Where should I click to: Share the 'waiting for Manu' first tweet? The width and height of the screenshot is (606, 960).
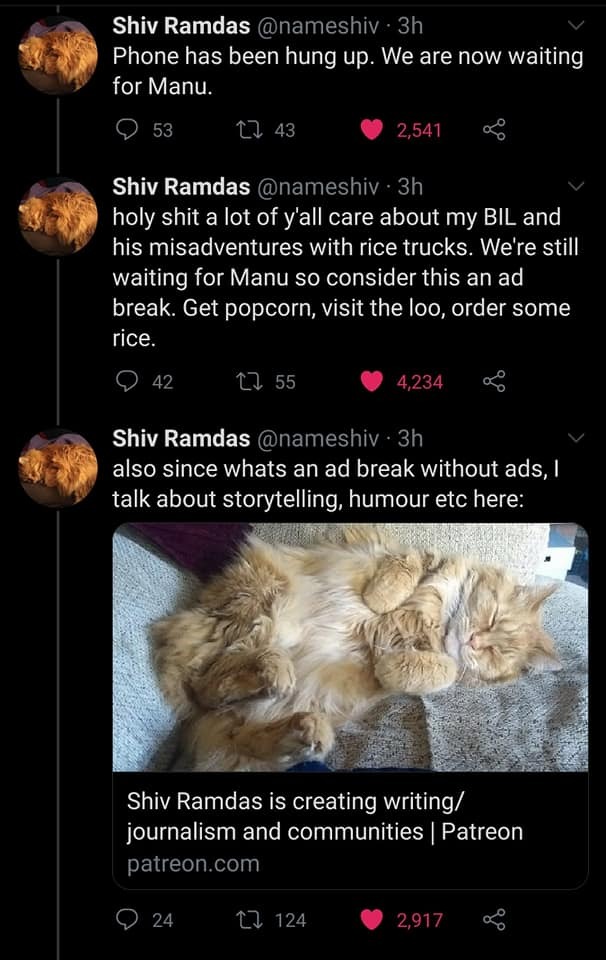(x=492, y=130)
